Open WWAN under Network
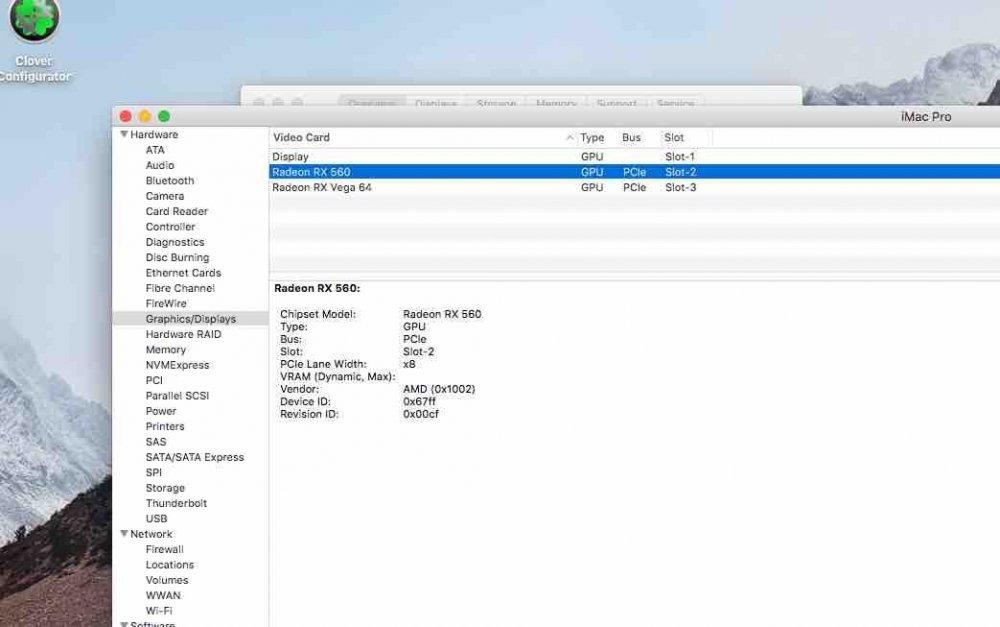 coord(163,595)
